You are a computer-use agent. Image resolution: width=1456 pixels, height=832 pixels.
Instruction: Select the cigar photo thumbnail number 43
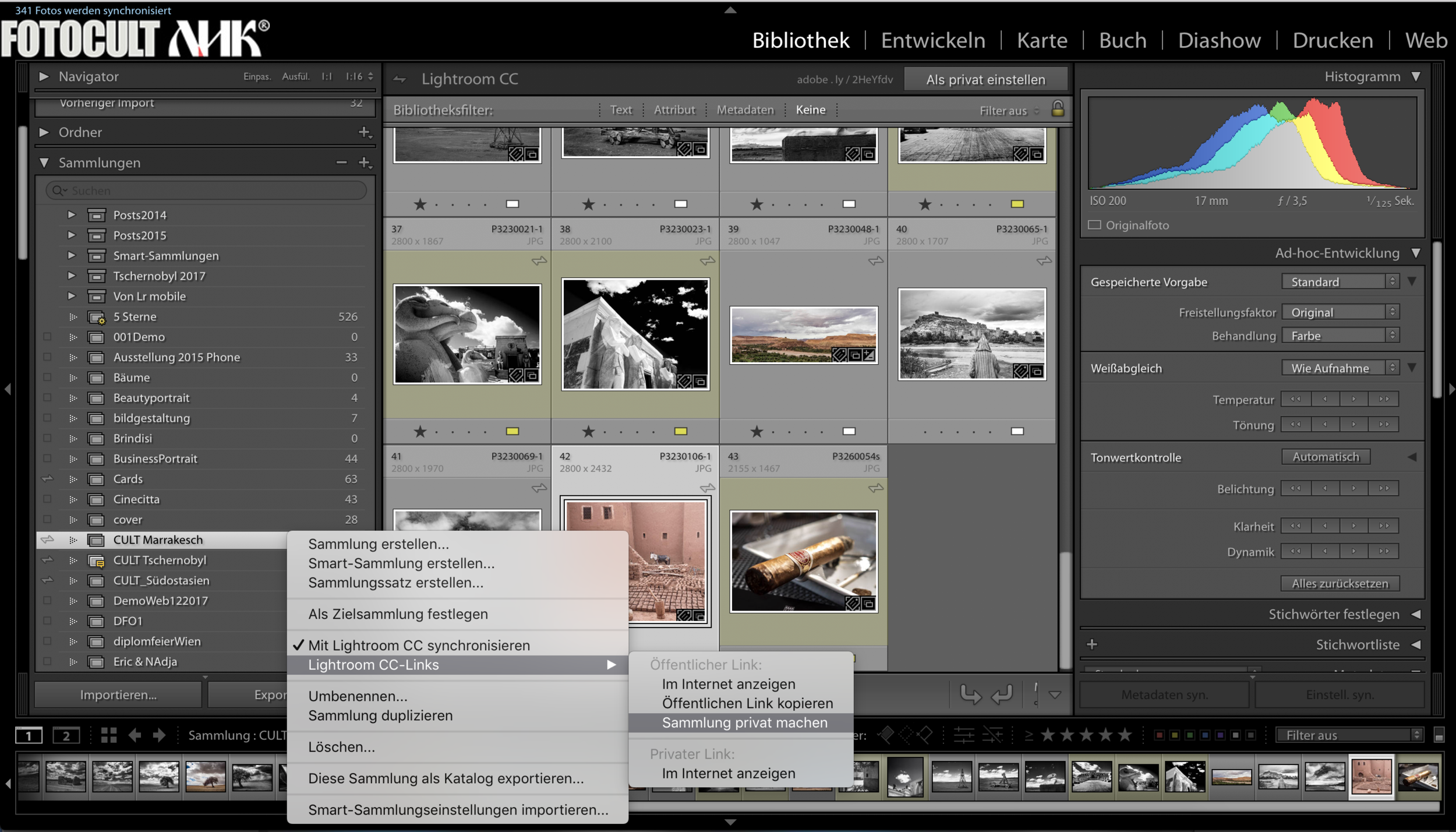[x=804, y=562]
